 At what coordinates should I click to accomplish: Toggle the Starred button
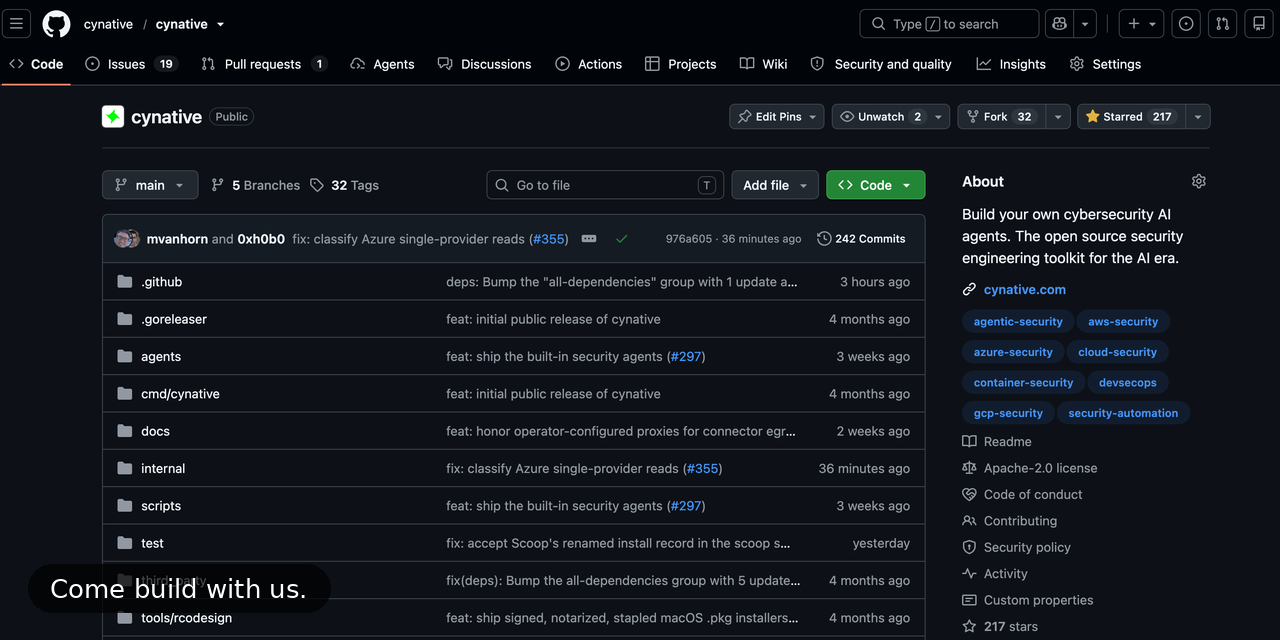[1129, 117]
